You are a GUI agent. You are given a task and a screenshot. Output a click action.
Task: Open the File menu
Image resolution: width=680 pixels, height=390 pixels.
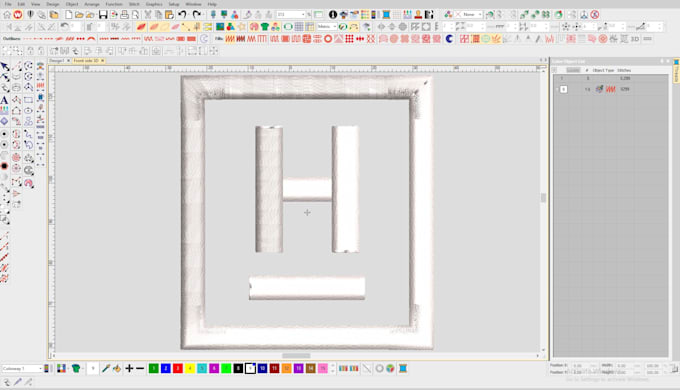click(x=8, y=4)
